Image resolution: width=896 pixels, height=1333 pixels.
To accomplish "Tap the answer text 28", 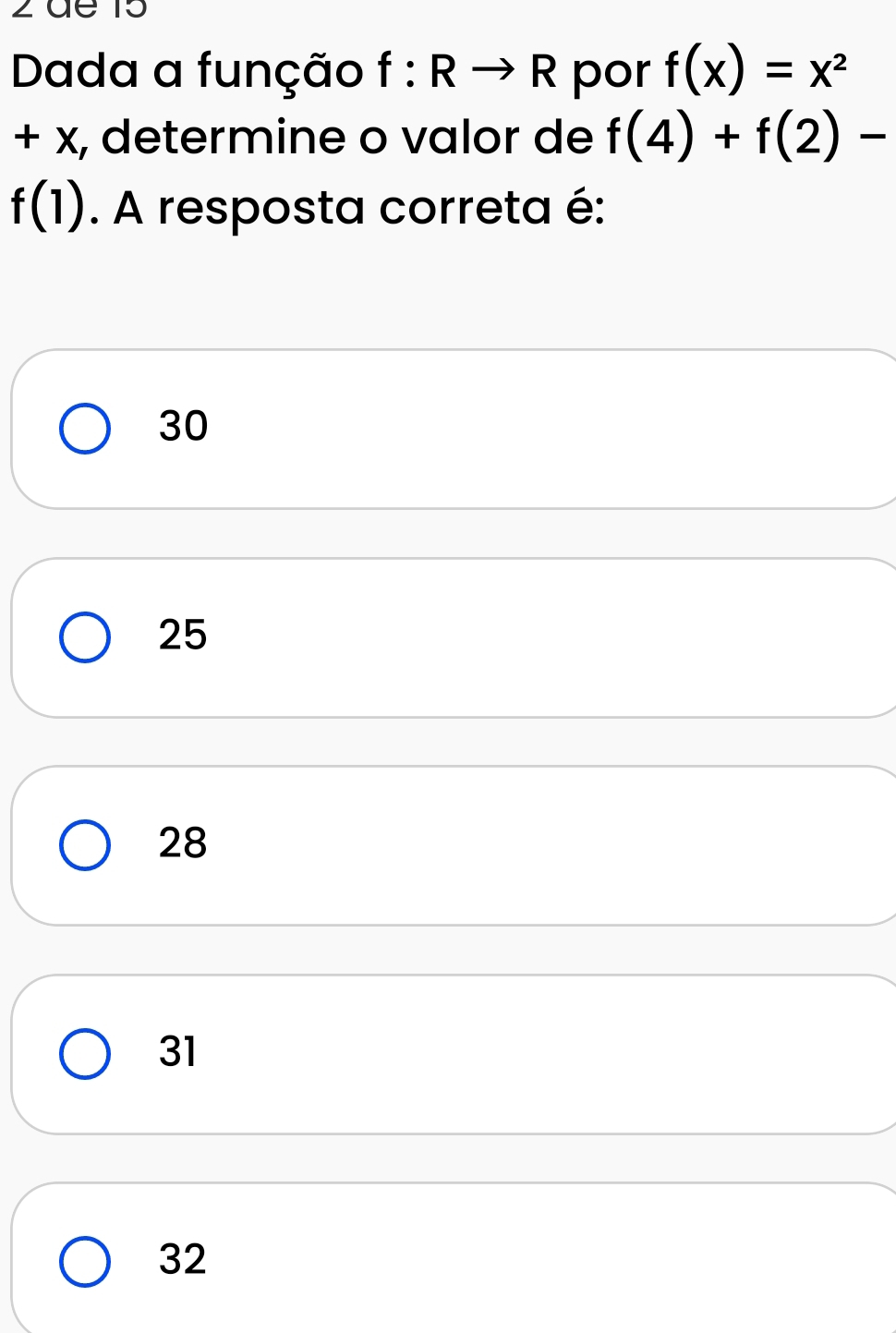I will pos(183,843).
